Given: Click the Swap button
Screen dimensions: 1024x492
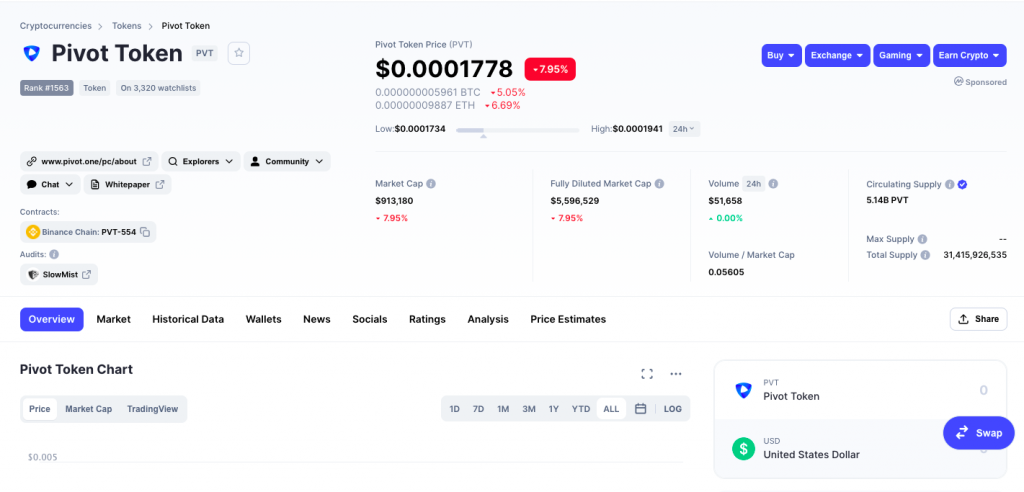Looking at the screenshot, I should (x=978, y=433).
